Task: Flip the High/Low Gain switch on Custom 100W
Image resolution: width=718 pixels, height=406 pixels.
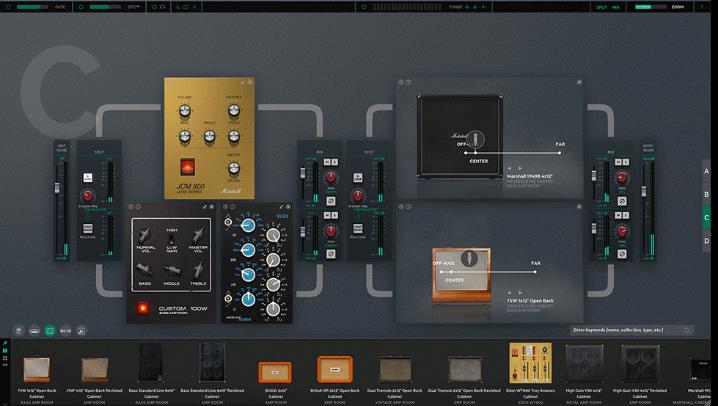Action: tap(172, 239)
